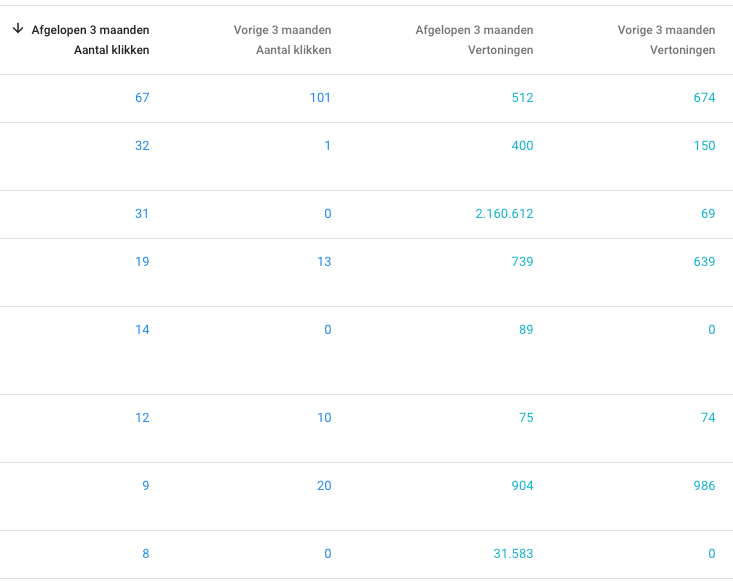This screenshot has width=733, height=581.
Task: Select the 67 clicks value
Action: pos(142,98)
